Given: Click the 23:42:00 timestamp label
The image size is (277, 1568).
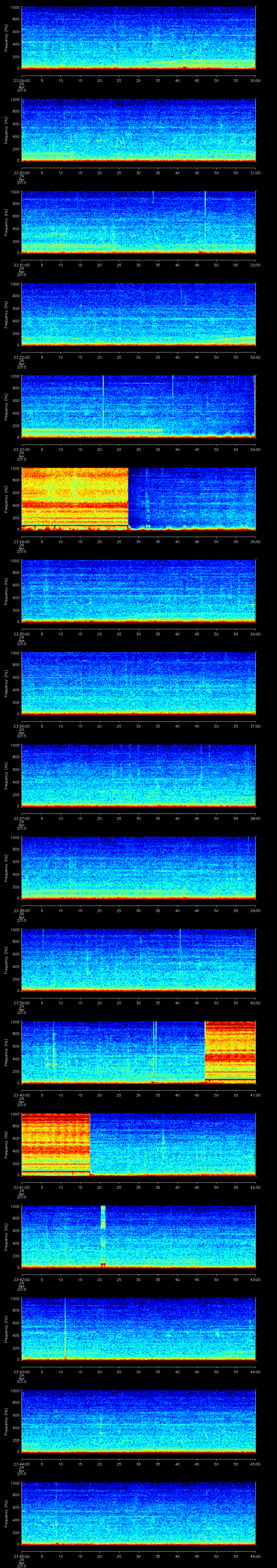Looking at the screenshot, I should click(21, 1279).
